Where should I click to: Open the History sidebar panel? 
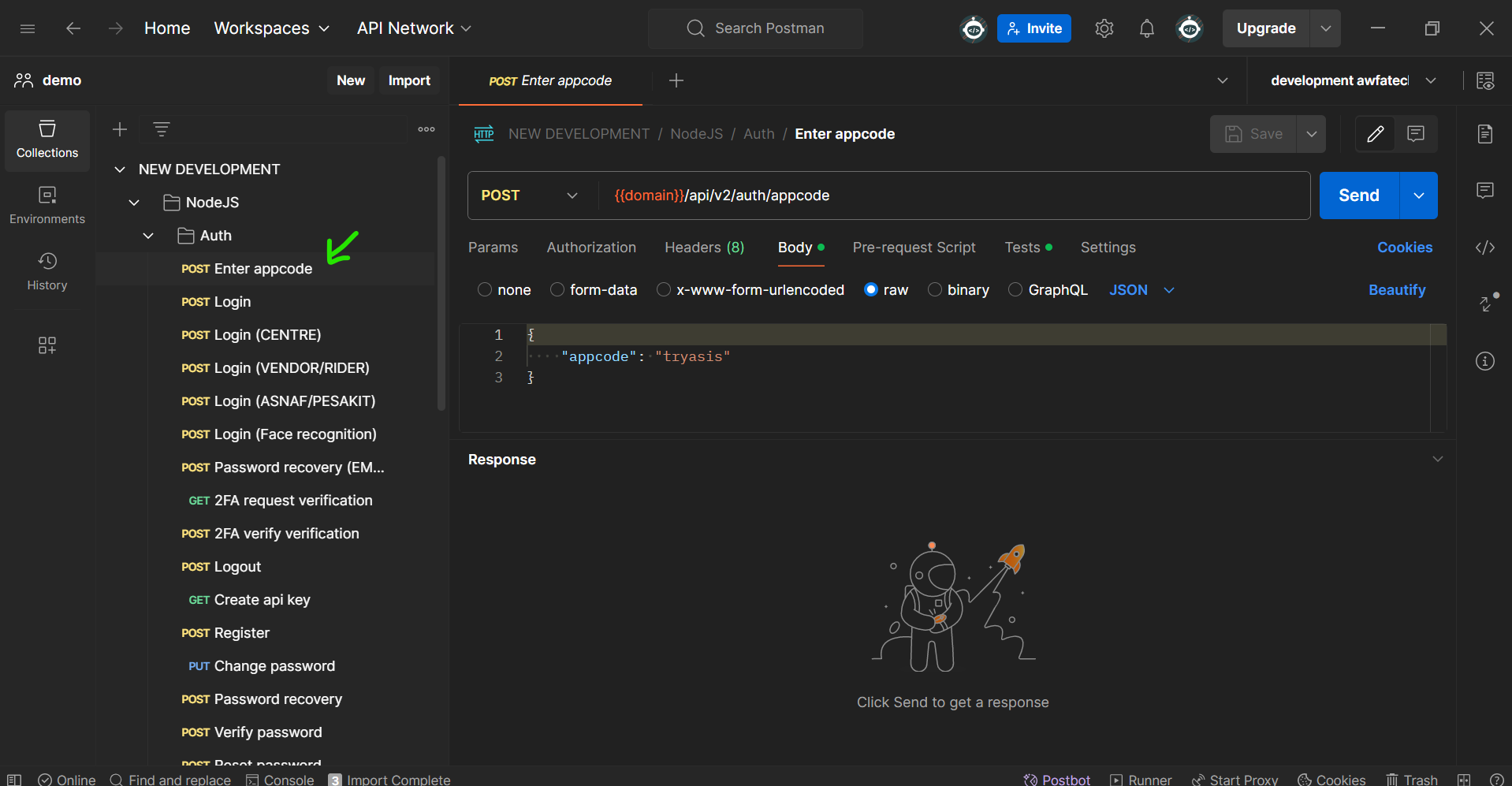pos(47,271)
